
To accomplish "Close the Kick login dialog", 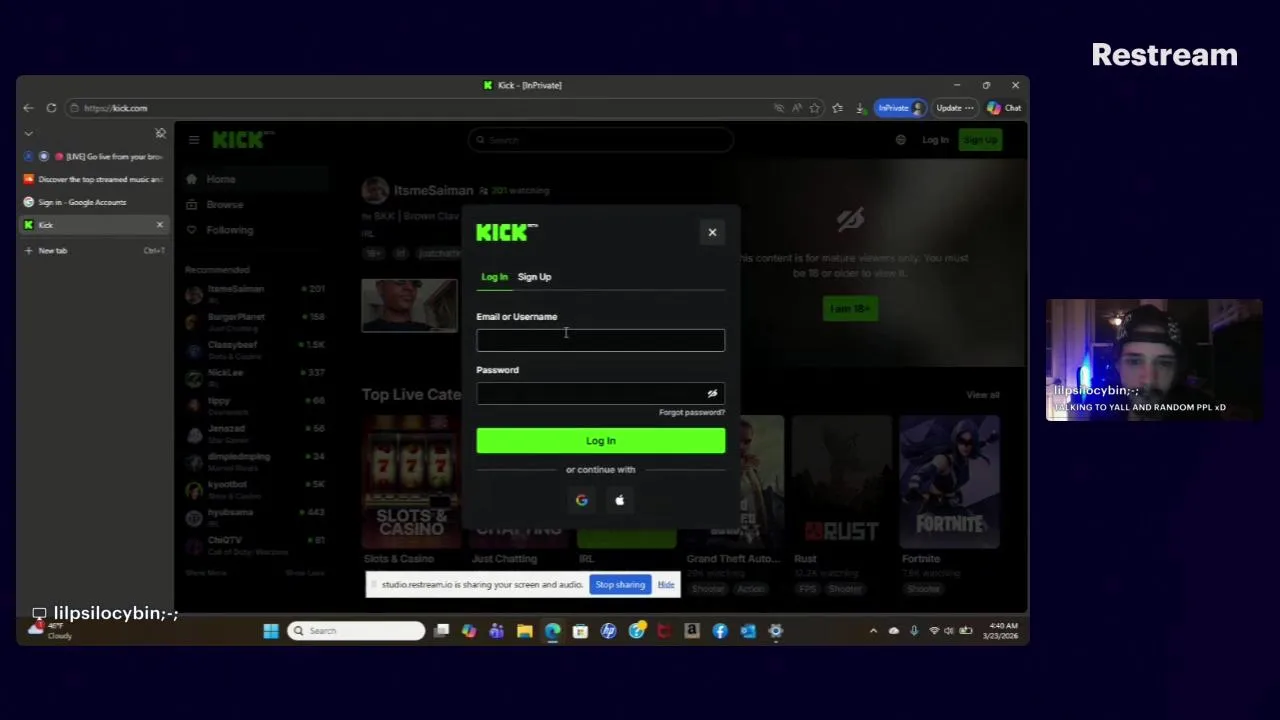I will click(712, 232).
